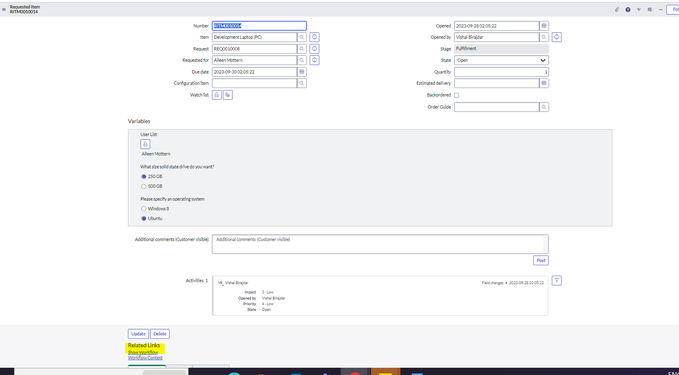The height and width of the screenshot is (375, 679).
Task: Click the Requested for field
Action: pyautogui.click(x=254, y=60)
